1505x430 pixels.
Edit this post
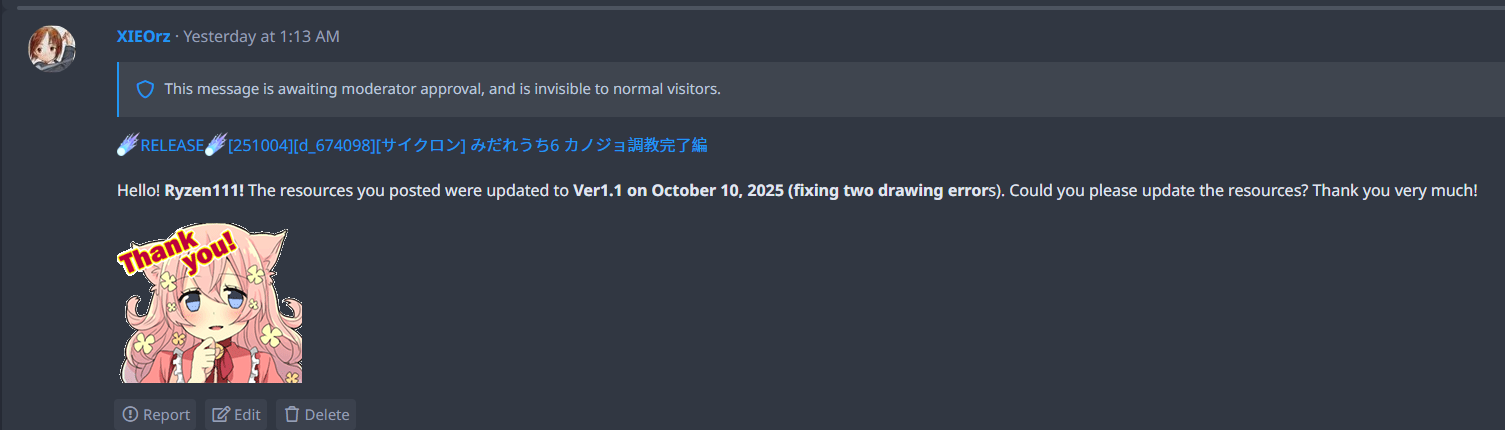[x=237, y=414]
